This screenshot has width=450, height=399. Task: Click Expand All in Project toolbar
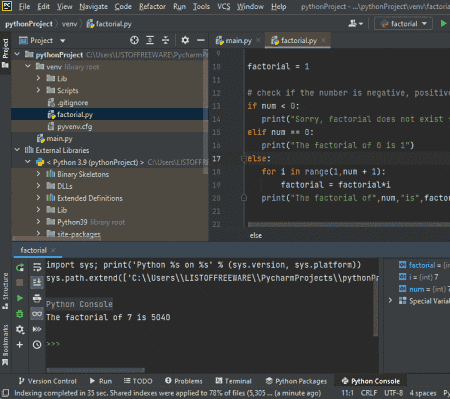150,40
